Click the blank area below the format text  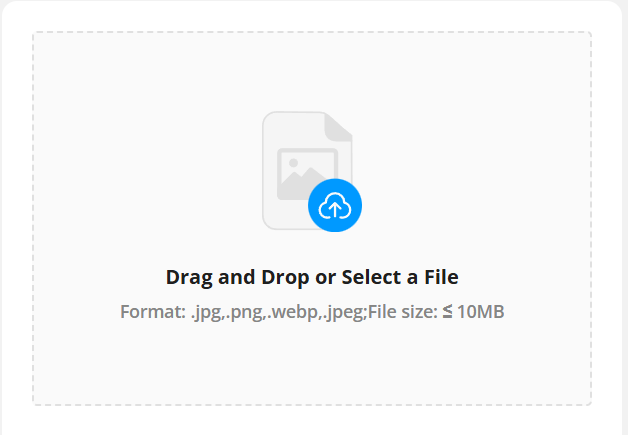click(312, 365)
